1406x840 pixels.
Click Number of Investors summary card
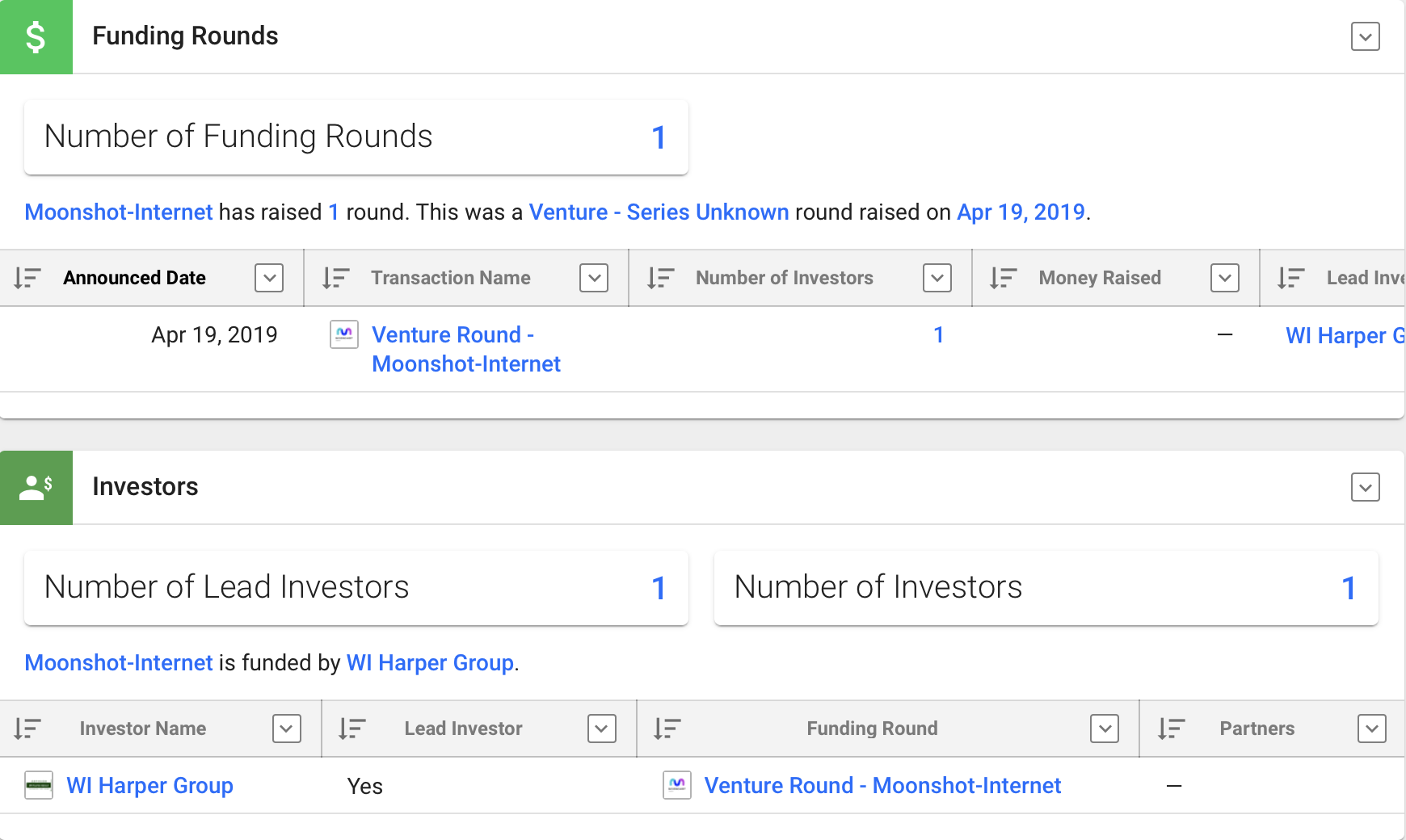coord(1046,588)
